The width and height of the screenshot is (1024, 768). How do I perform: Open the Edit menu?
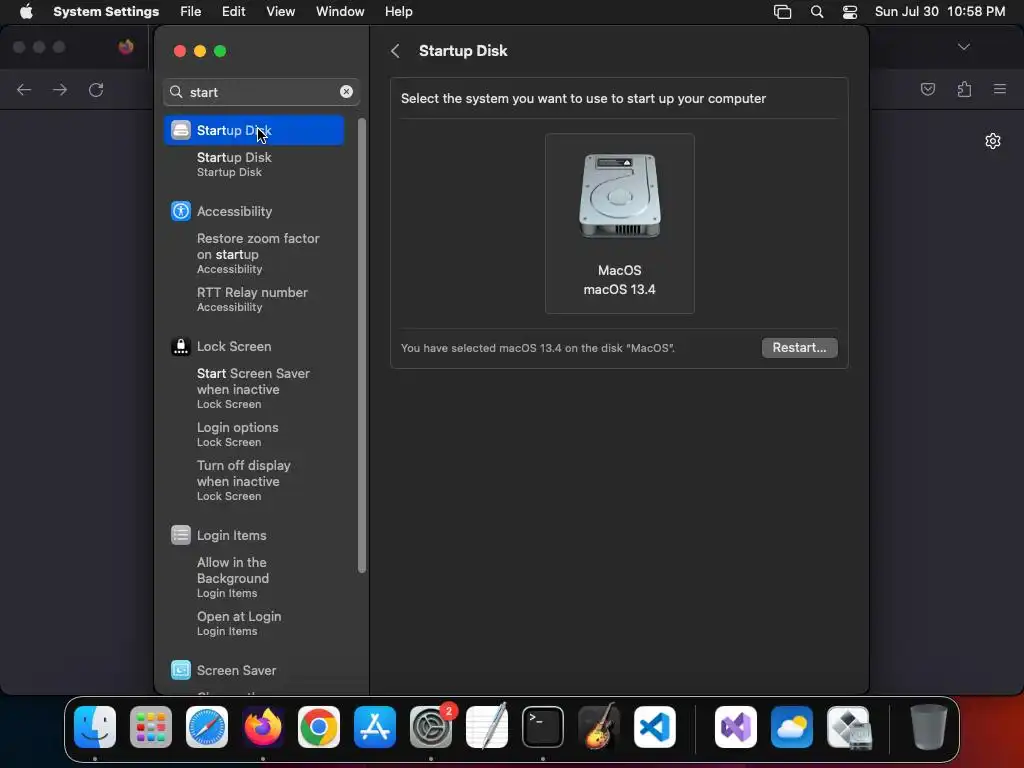[233, 12]
